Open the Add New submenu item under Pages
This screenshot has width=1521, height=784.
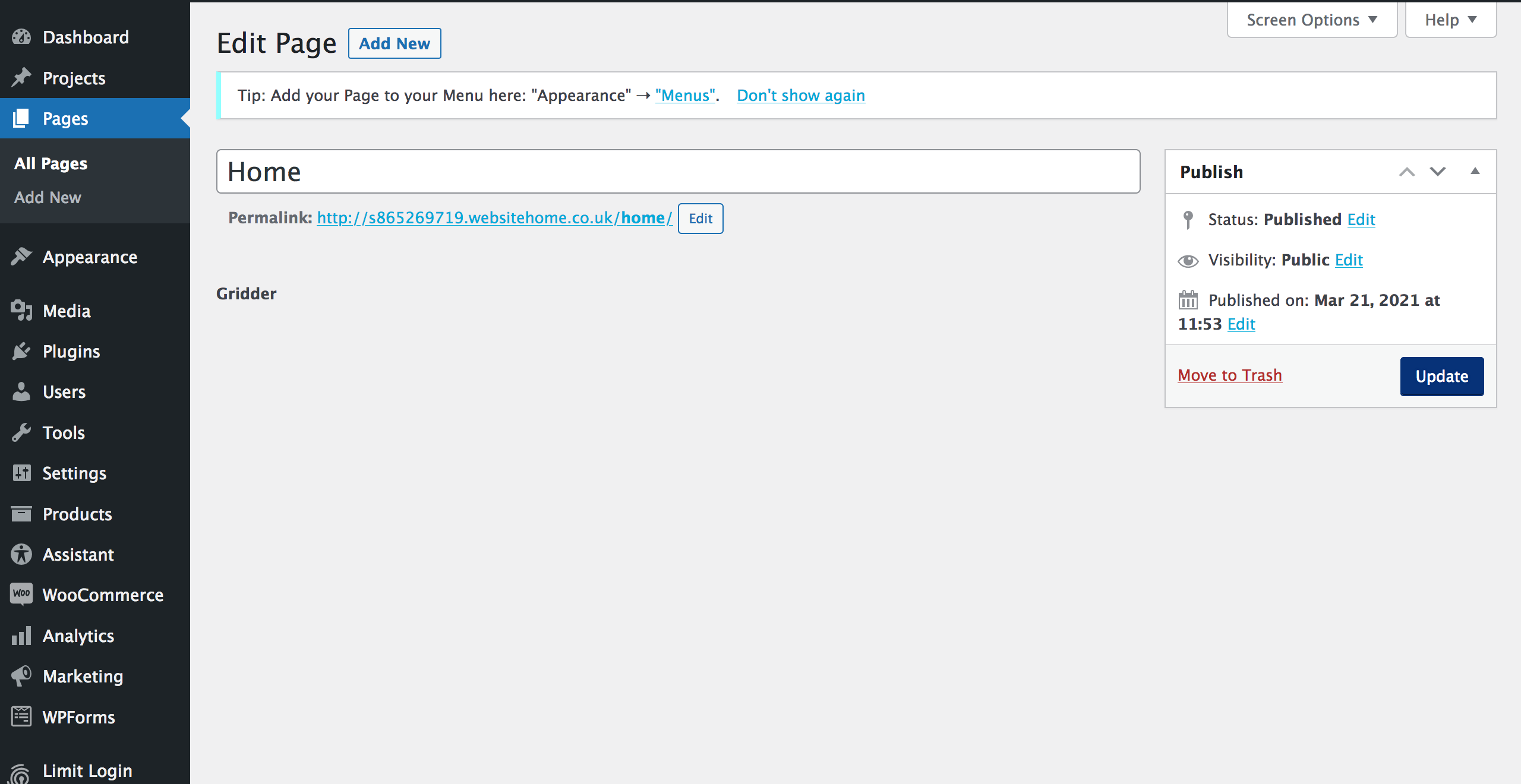pos(48,197)
